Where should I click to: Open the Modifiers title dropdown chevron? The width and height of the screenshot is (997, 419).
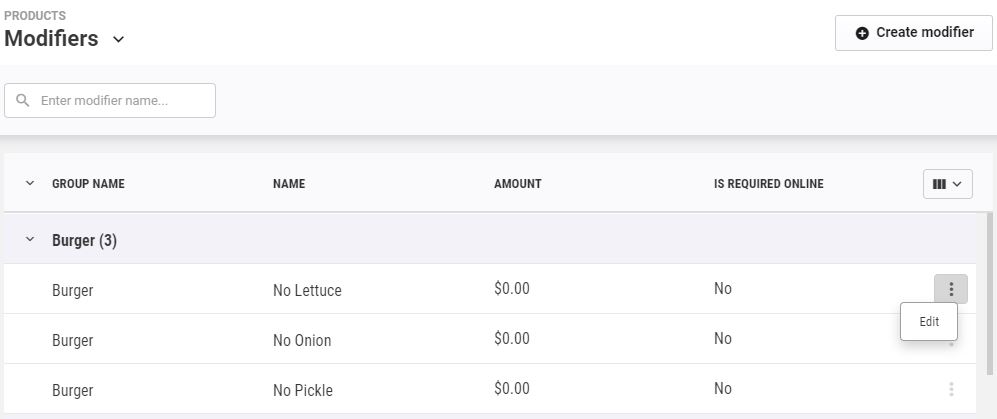coord(118,39)
